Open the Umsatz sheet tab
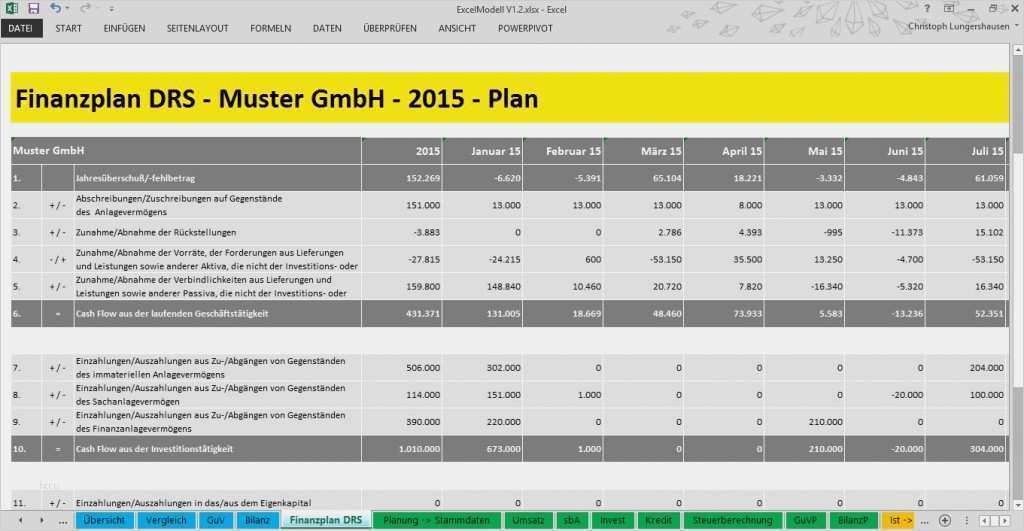This screenshot has width=1024, height=531. (528, 521)
